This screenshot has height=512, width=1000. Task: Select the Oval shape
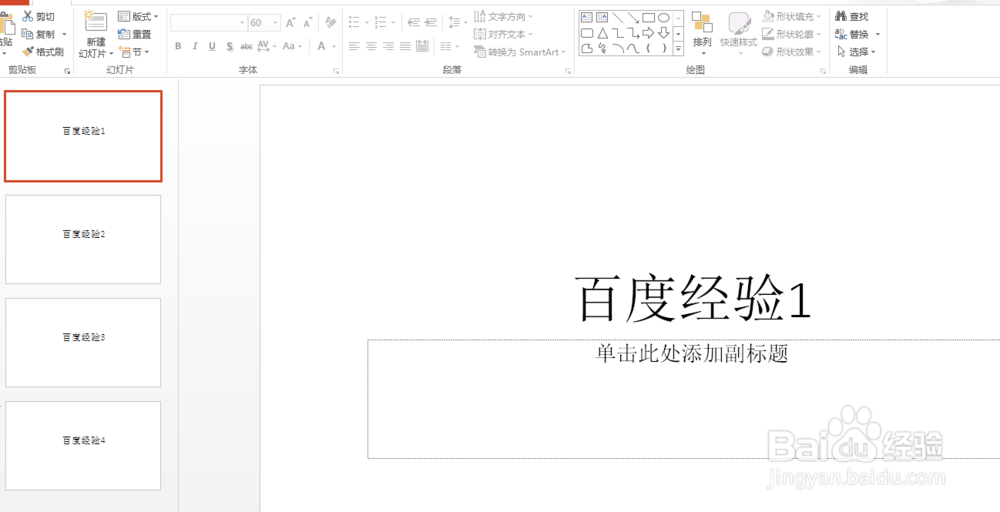663,18
